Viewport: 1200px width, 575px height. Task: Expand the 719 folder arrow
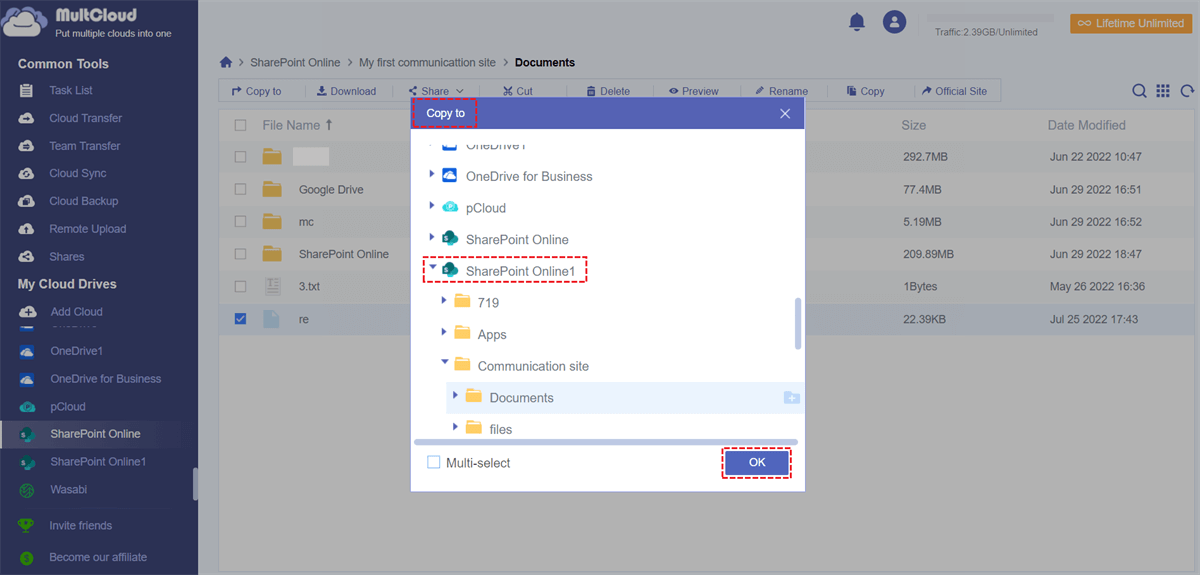click(444, 301)
